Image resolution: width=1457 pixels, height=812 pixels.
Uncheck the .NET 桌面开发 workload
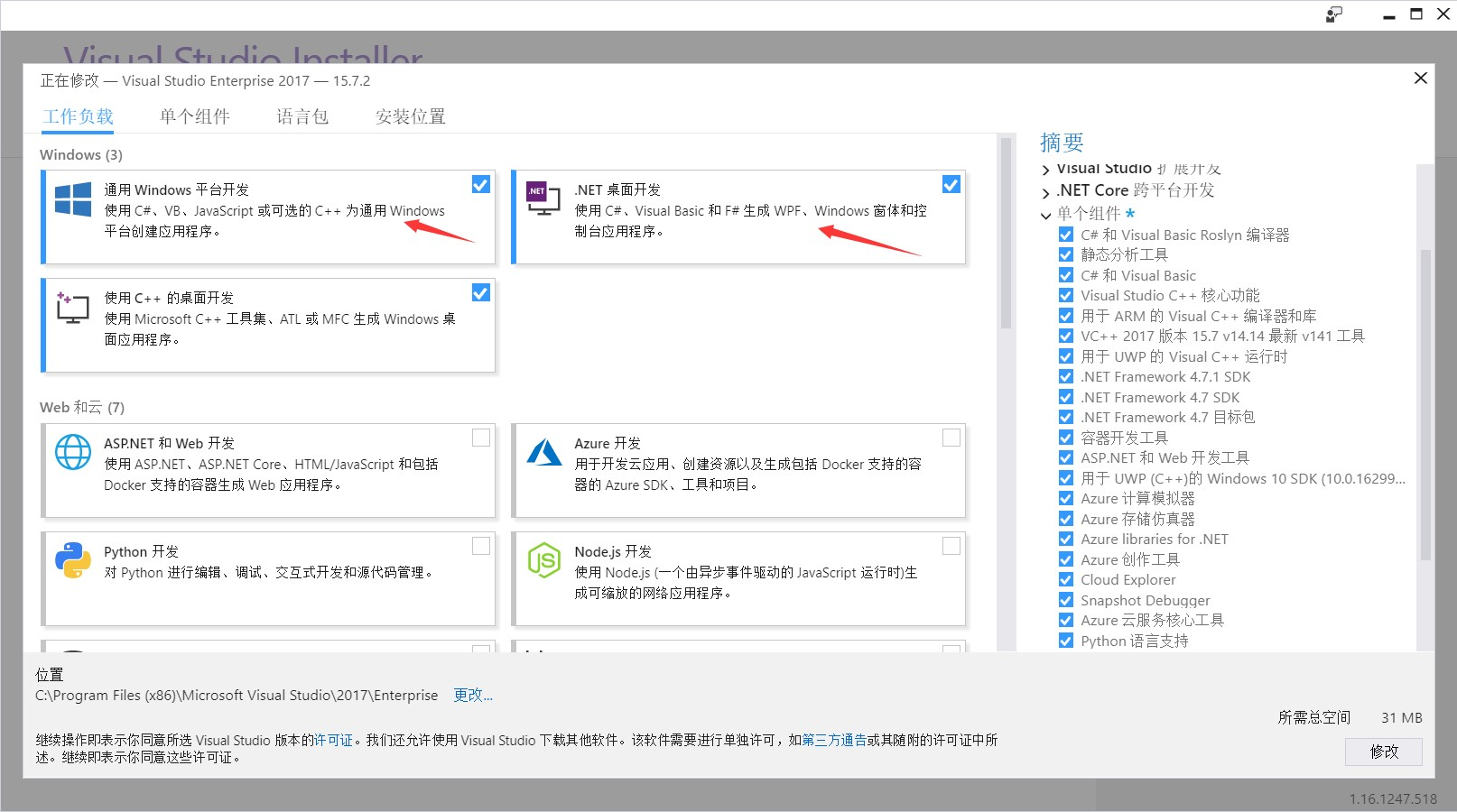951,184
